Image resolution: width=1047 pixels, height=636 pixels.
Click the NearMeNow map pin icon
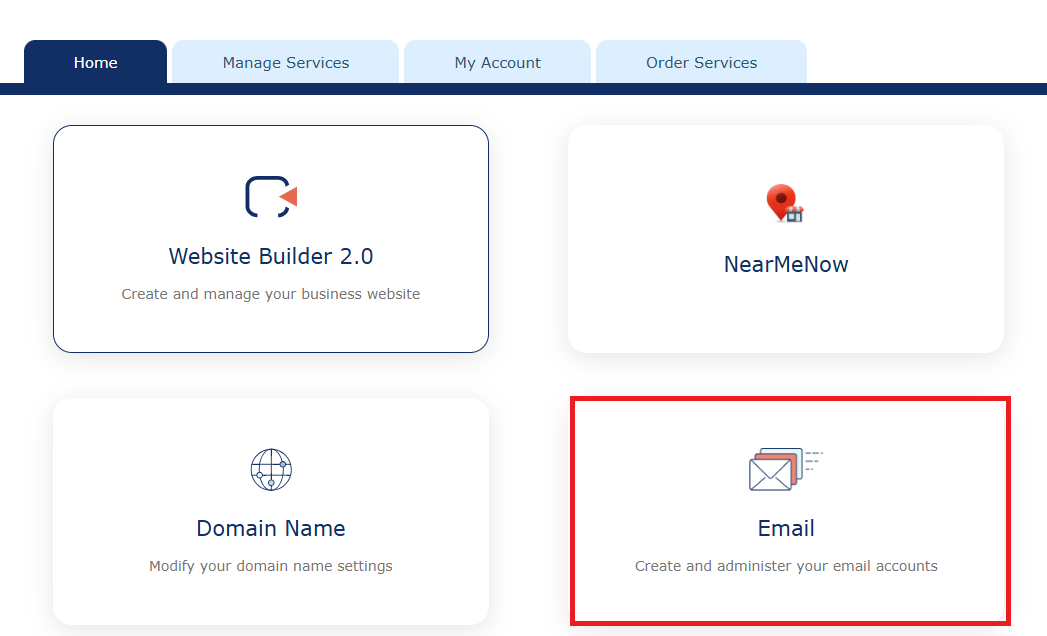[x=785, y=204]
